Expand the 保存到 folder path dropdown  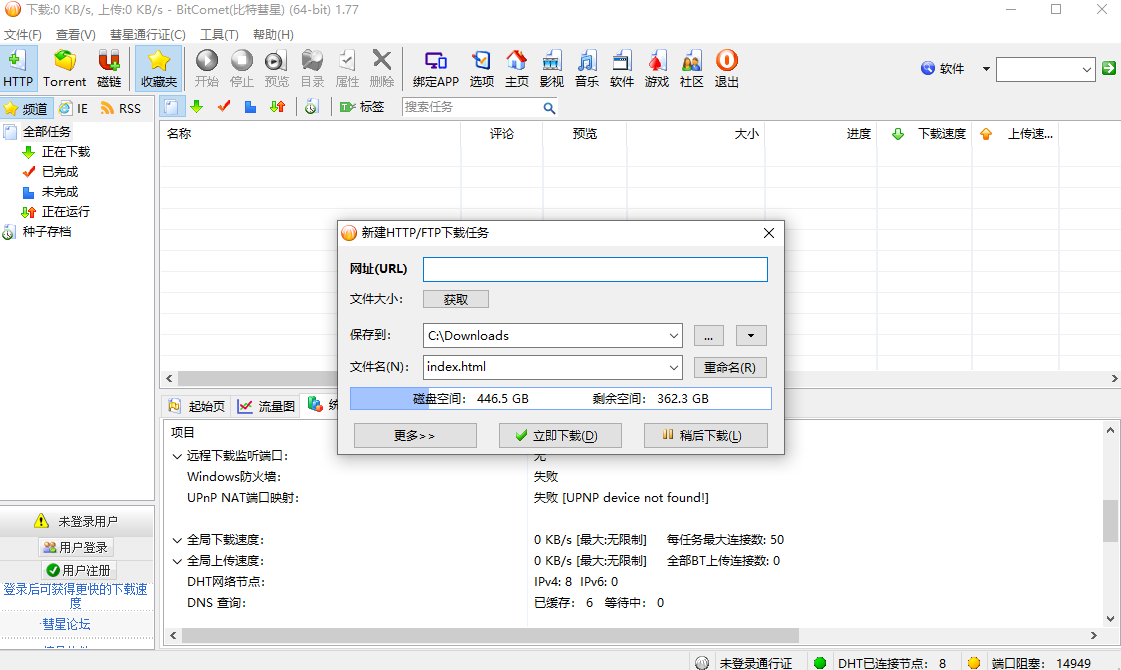pyautogui.click(x=672, y=336)
